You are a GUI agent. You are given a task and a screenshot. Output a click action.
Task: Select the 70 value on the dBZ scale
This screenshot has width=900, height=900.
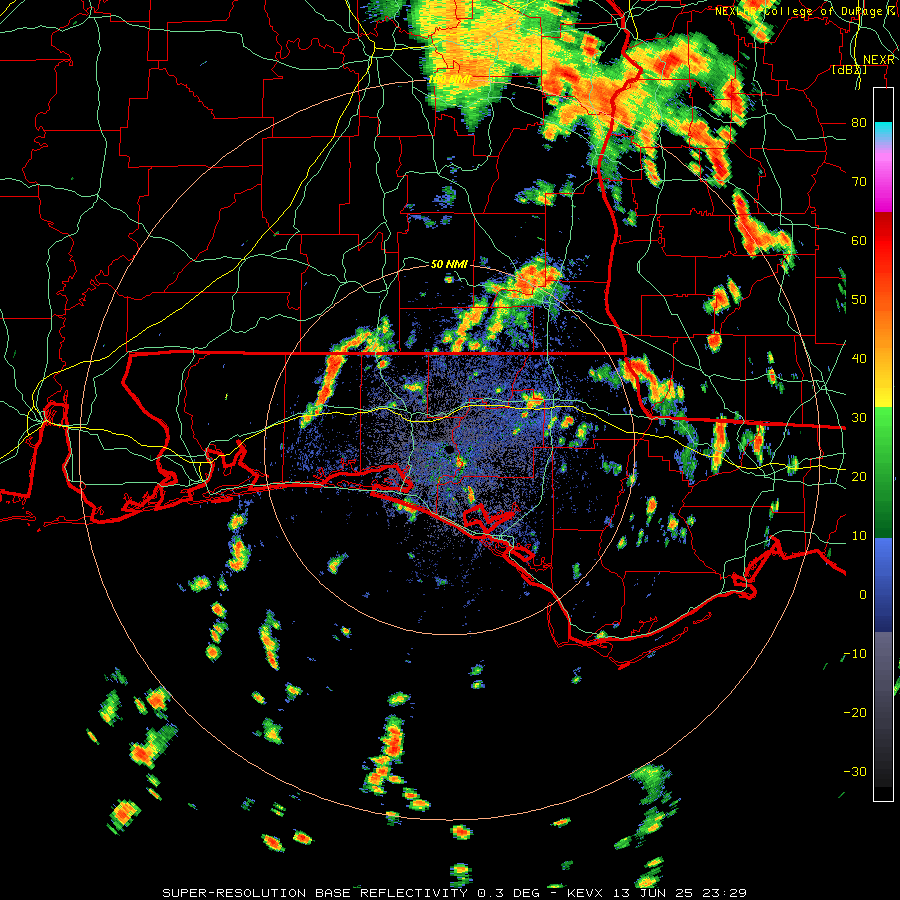(859, 181)
